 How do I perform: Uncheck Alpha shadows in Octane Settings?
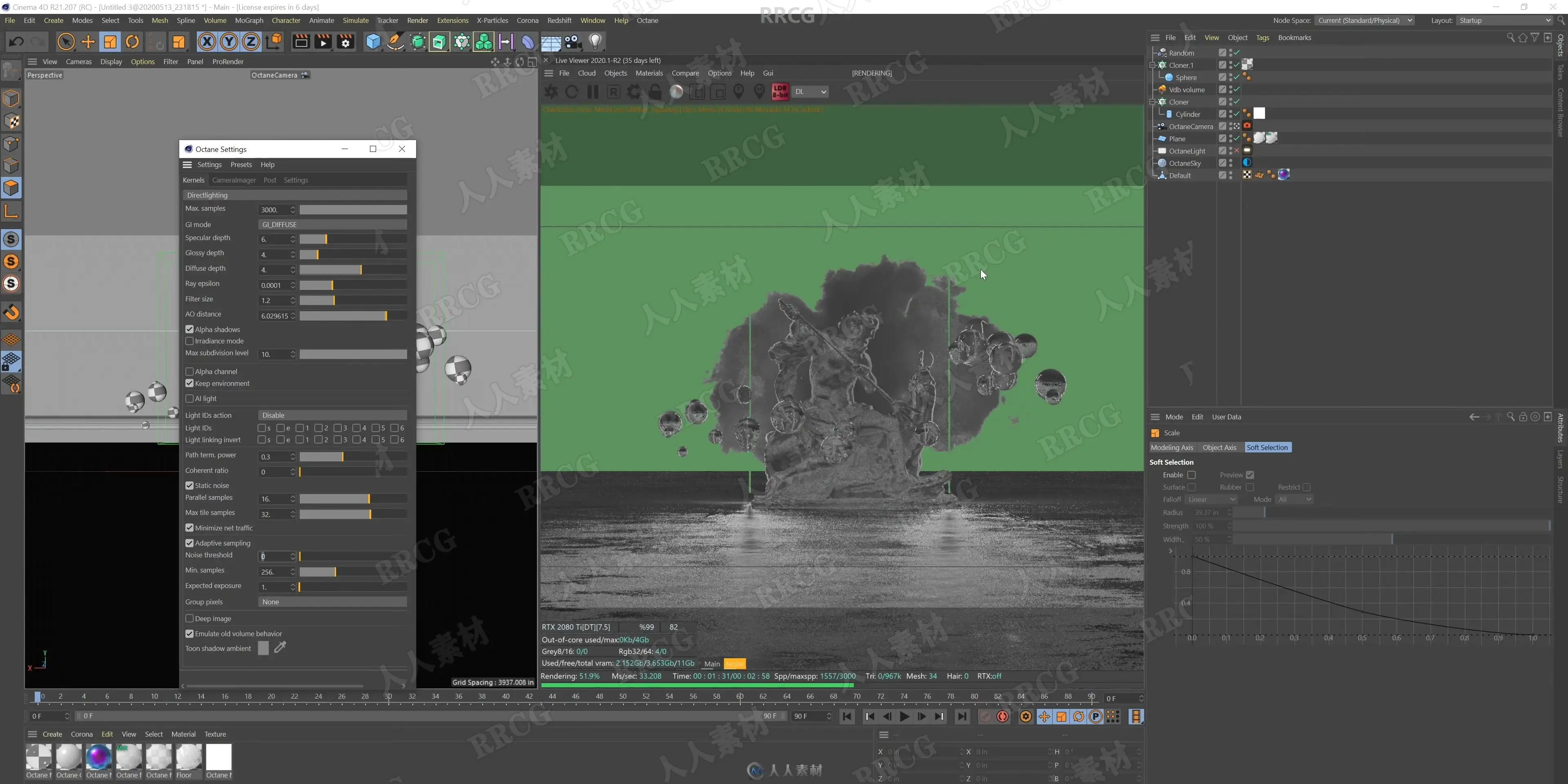[189, 329]
